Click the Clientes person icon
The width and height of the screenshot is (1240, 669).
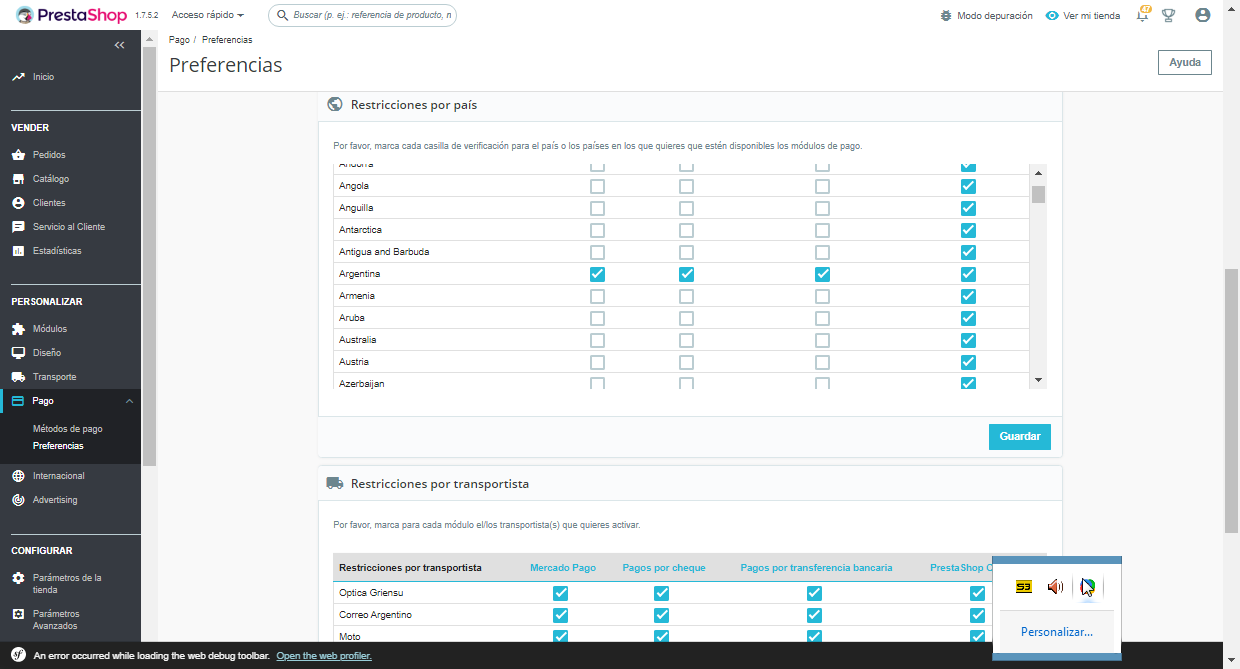point(18,203)
